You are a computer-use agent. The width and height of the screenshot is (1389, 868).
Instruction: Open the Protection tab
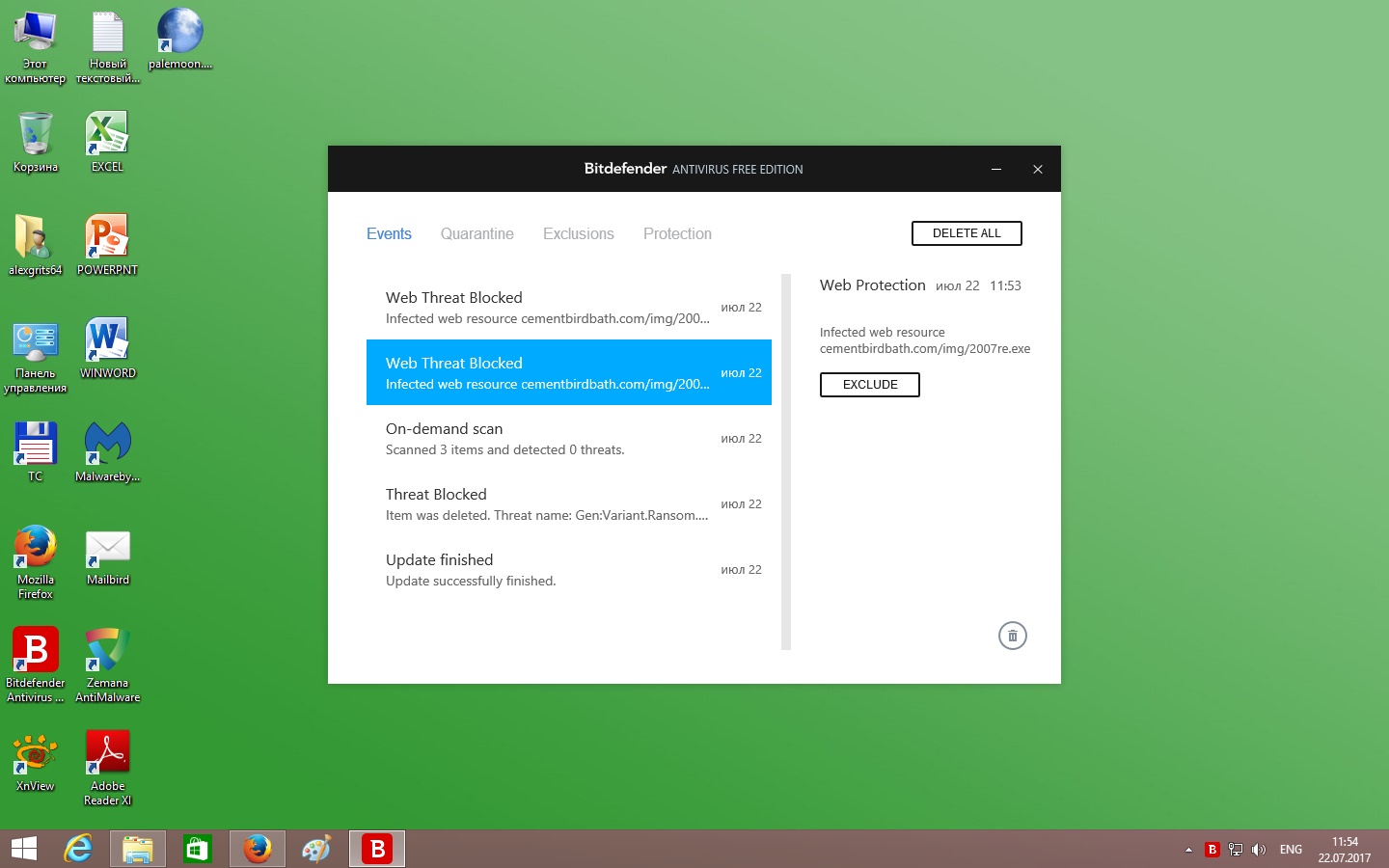(677, 233)
